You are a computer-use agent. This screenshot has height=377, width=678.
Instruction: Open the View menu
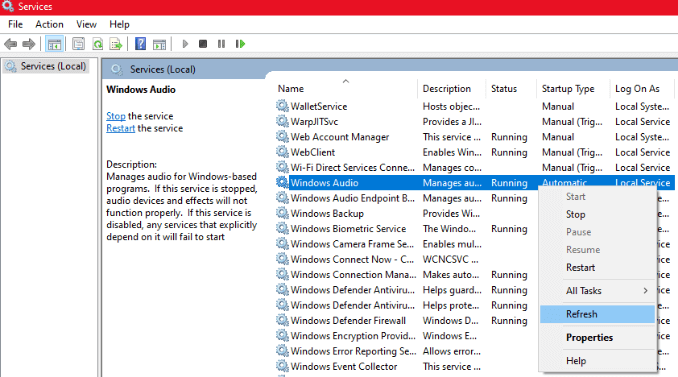point(86,24)
